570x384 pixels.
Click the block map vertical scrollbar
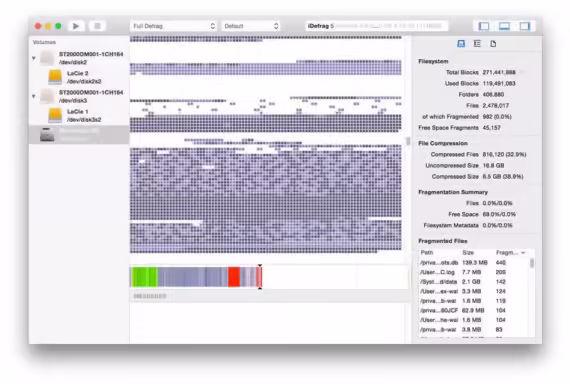coord(408,141)
